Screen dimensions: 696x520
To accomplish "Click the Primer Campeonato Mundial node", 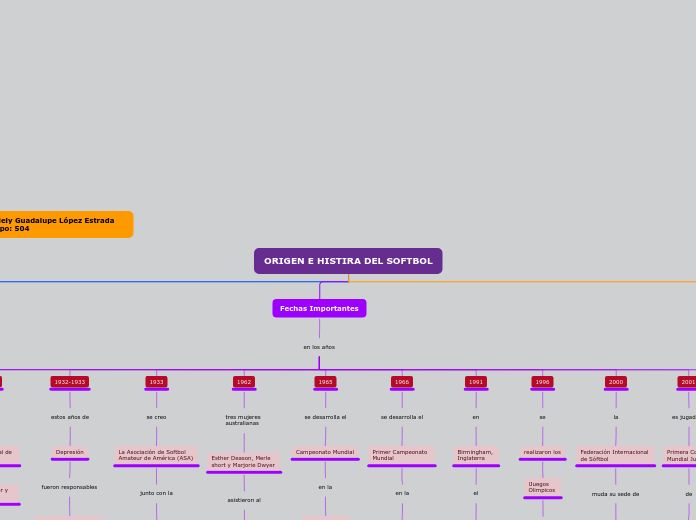I will click(x=402, y=455).
